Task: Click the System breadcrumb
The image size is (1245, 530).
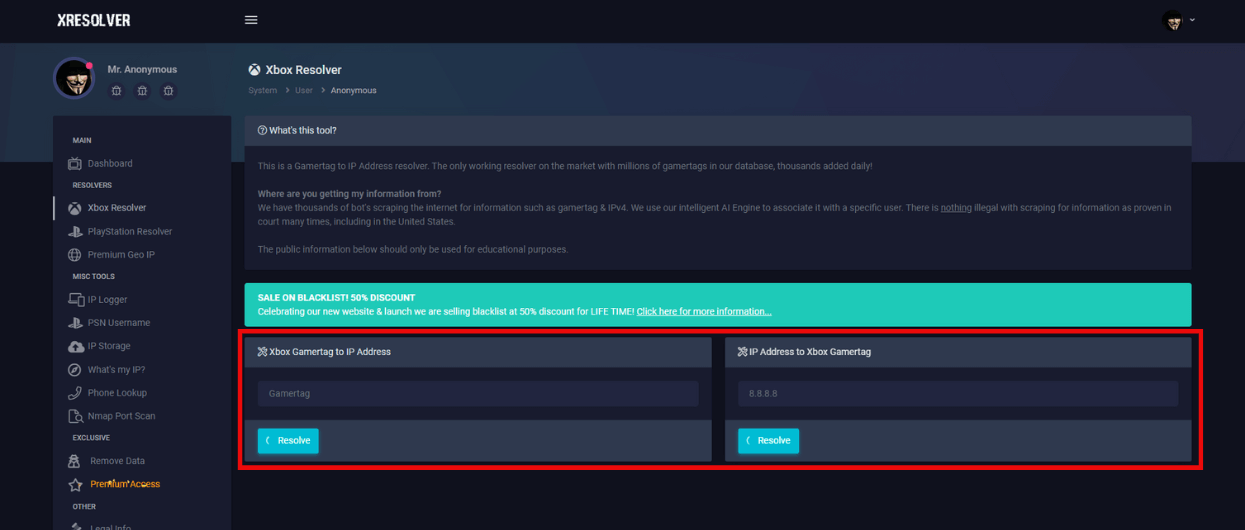Action: coord(263,90)
